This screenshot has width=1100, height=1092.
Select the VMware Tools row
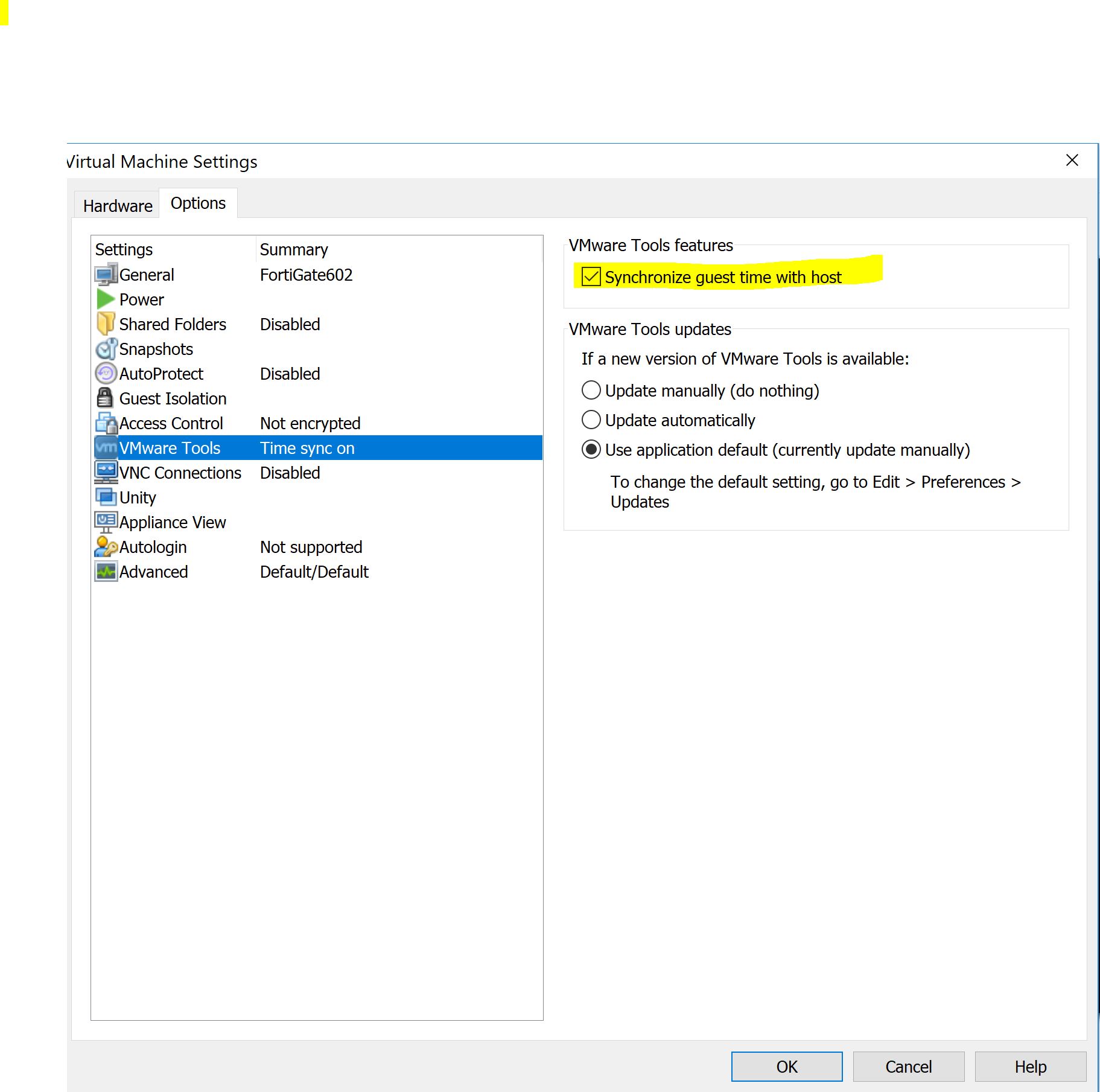[317, 448]
